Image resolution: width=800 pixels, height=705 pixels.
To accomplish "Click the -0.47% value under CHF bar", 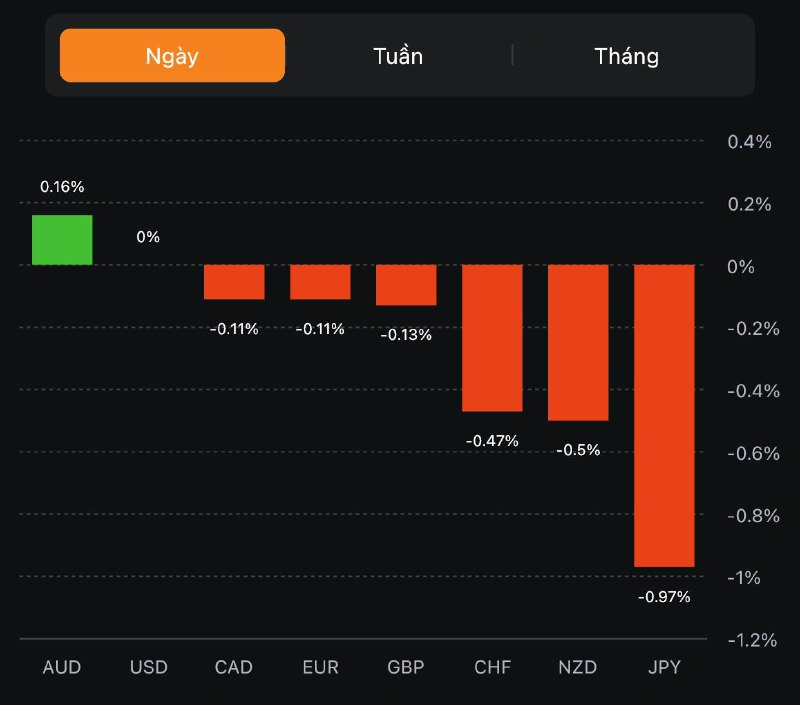I will 492,440.
